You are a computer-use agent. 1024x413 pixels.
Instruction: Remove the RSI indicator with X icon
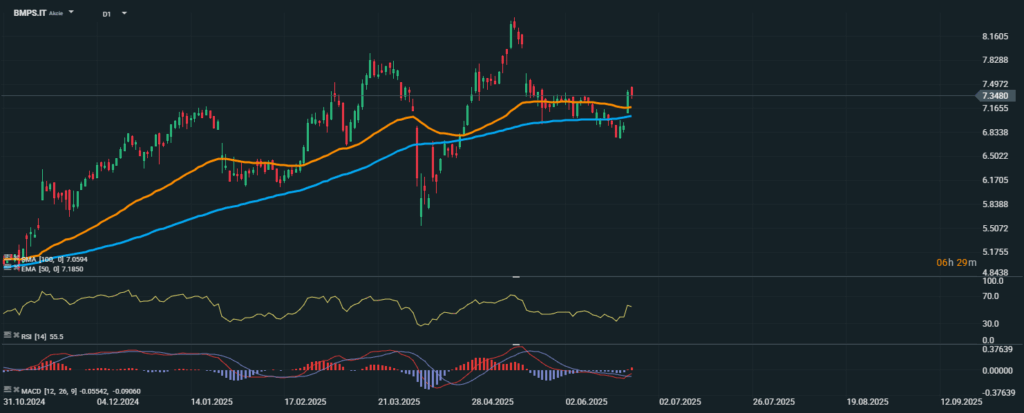pyautogui.click(x=16, y=335)
